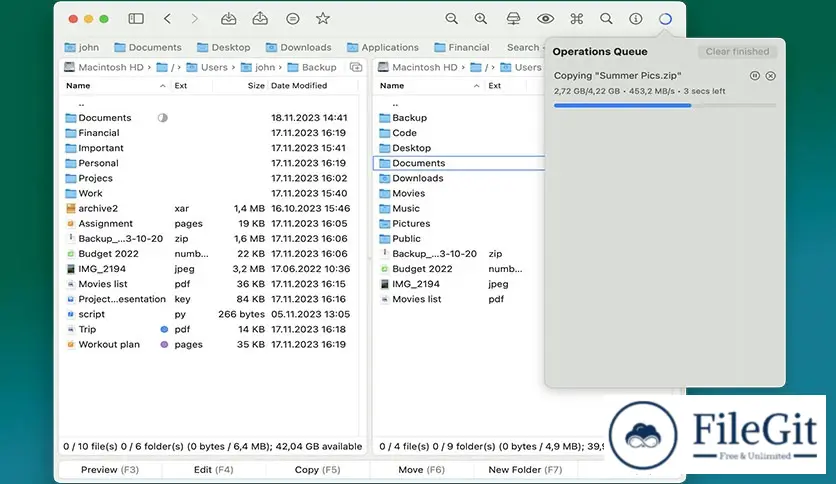The height and width of the screenshot is (484, 836).
Task: Go forward with the right chevron
Action: tap(195, 19)
